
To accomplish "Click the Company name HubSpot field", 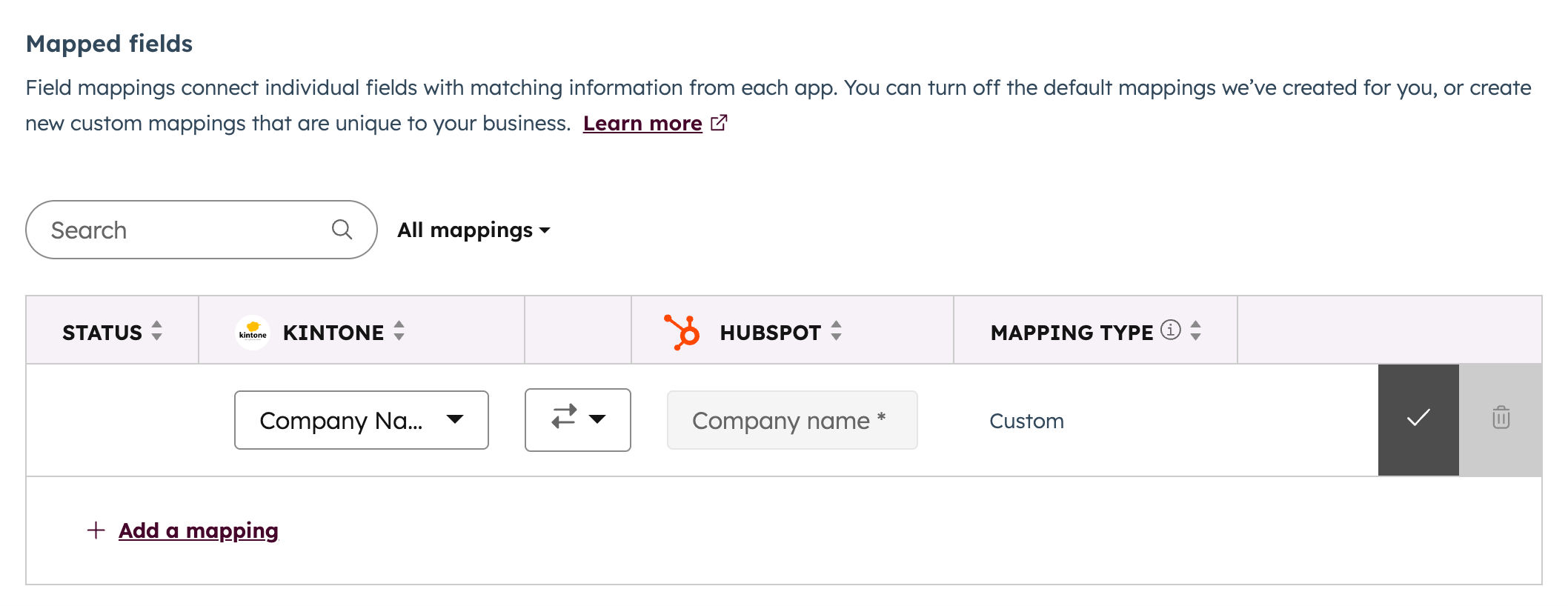I will 792,420.
